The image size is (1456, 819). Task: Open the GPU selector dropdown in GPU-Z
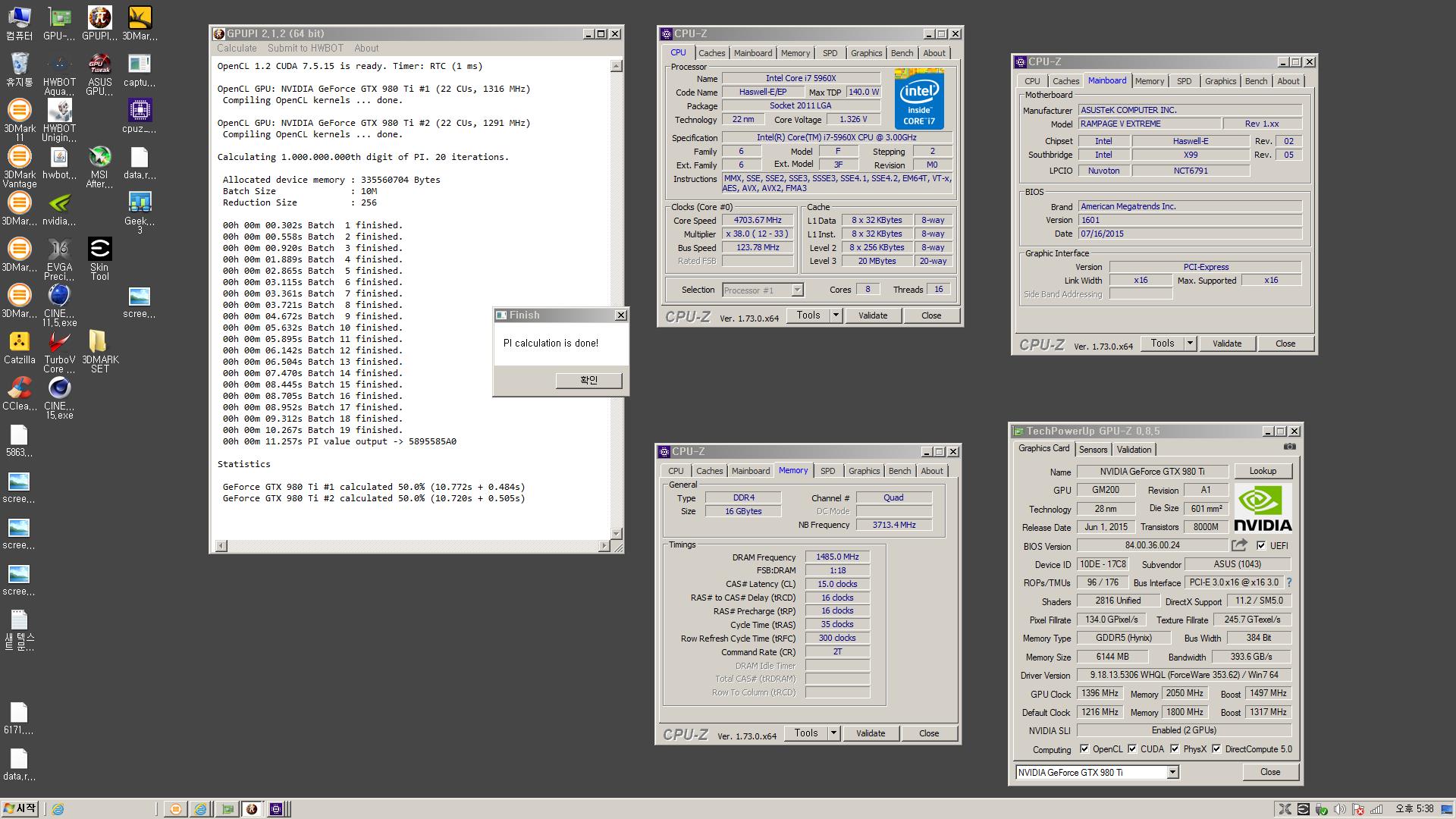1172,772
